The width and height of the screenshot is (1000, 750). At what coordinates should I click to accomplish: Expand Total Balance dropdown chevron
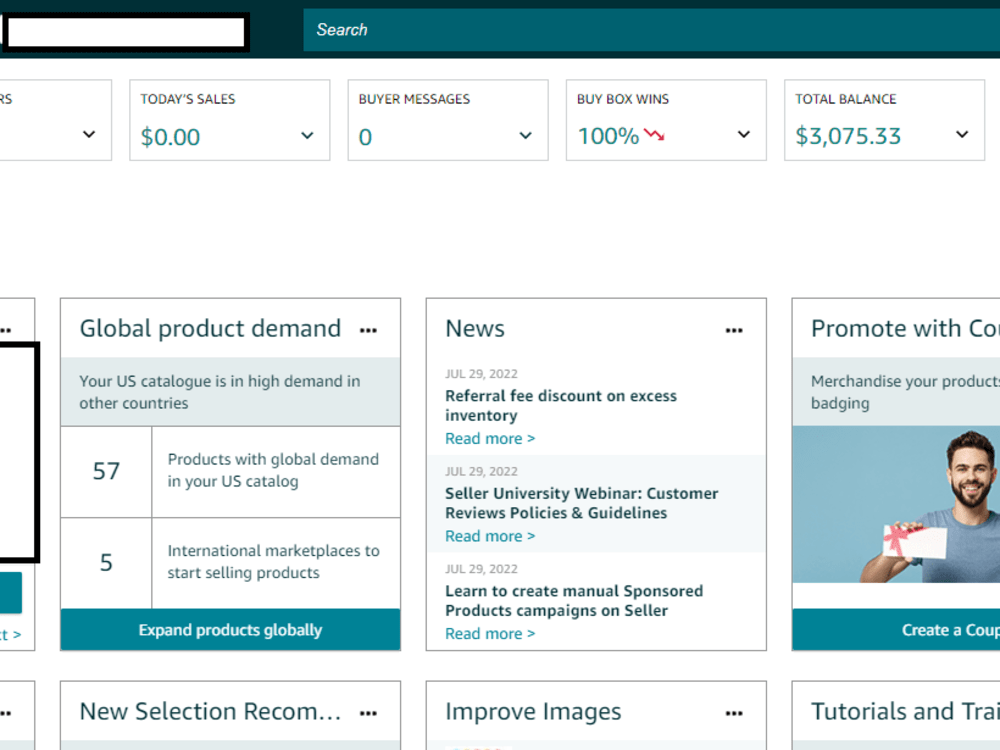click(962, 135)
